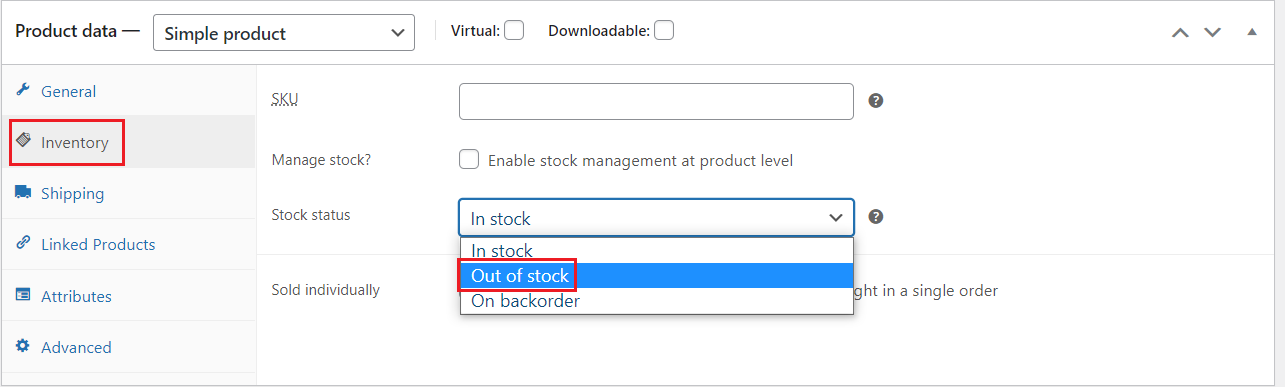Tick the Downloadable checkbox
This screenshot has width=1285, height=387.
[x=664, y=31]
